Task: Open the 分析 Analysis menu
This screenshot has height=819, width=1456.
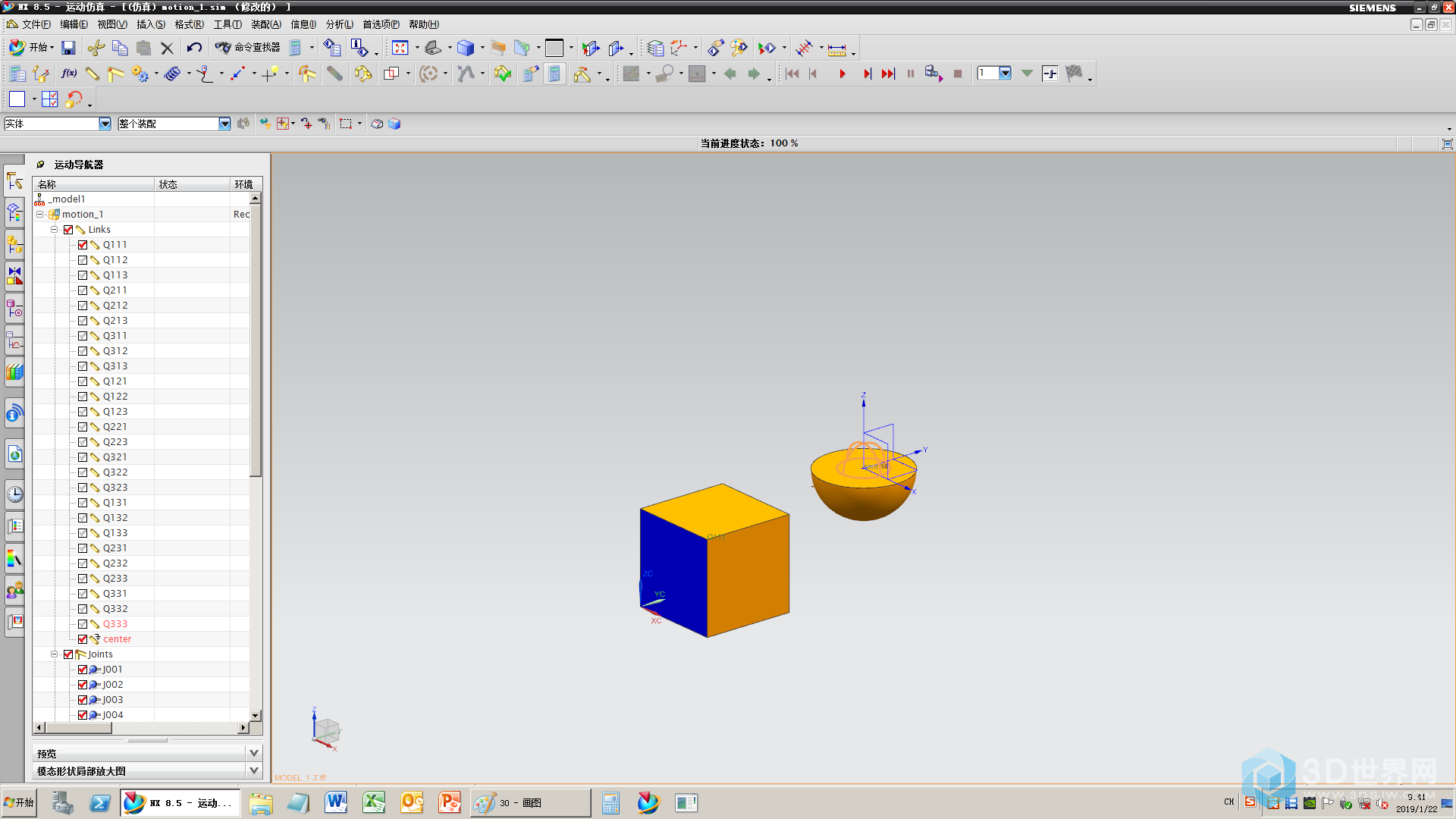Action: click(x=340, y=24)
